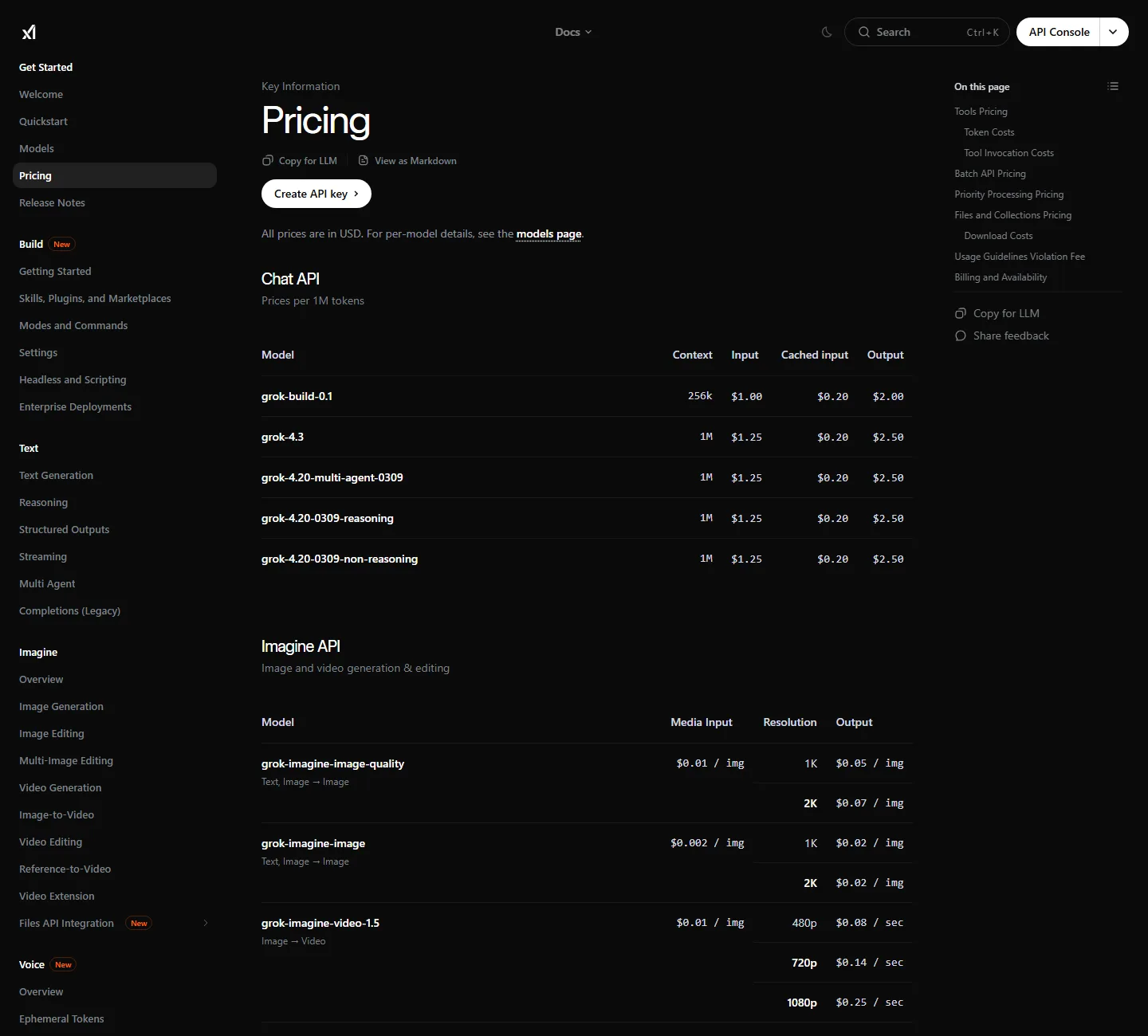Go to Welcome in sidebar
1148x1036 pixels.
point(41,94)
